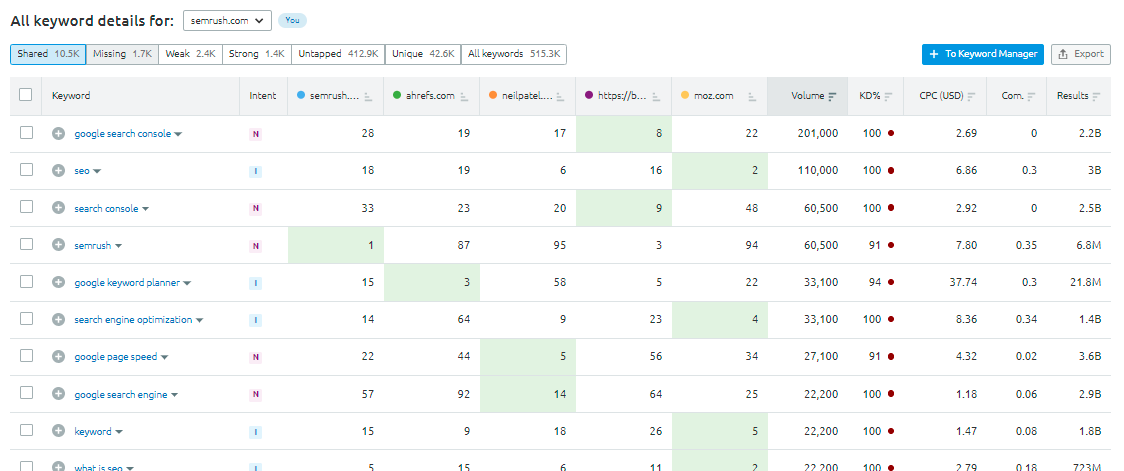Switch to the Untapped 412.9K tab
The width and height of the screenshot is (1124, 471).
[x=338, y=54]
